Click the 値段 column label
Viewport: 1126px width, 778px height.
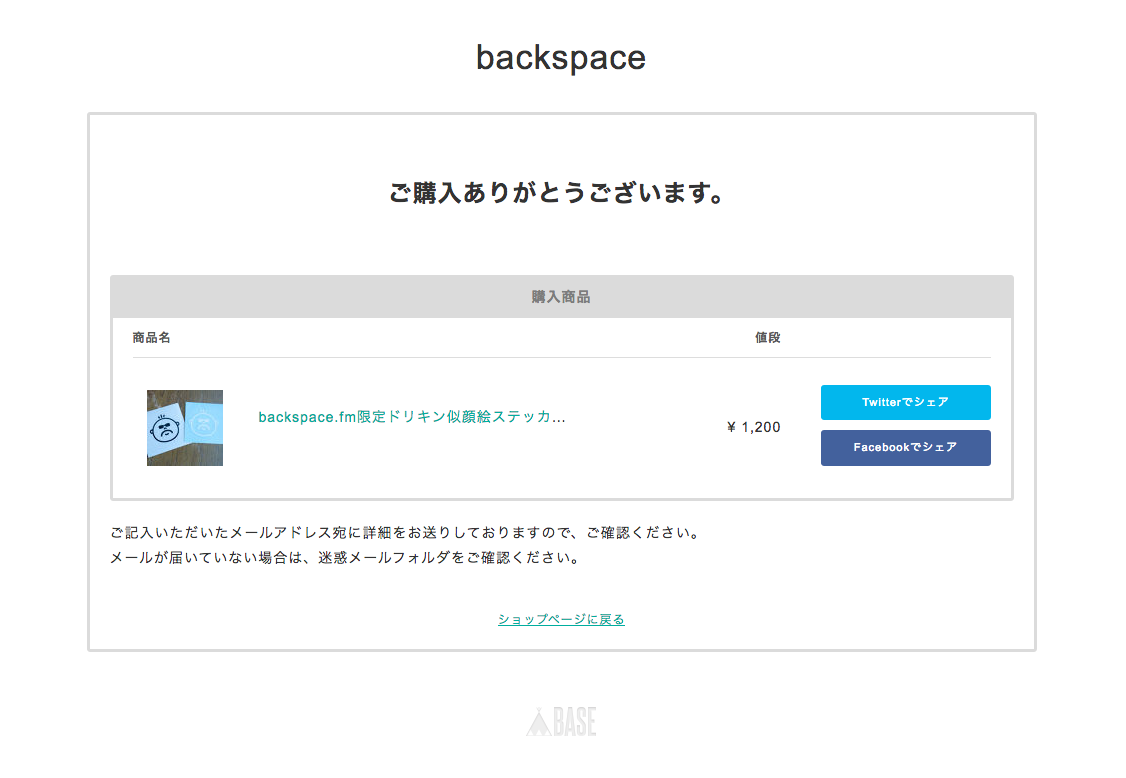point(768,338)
